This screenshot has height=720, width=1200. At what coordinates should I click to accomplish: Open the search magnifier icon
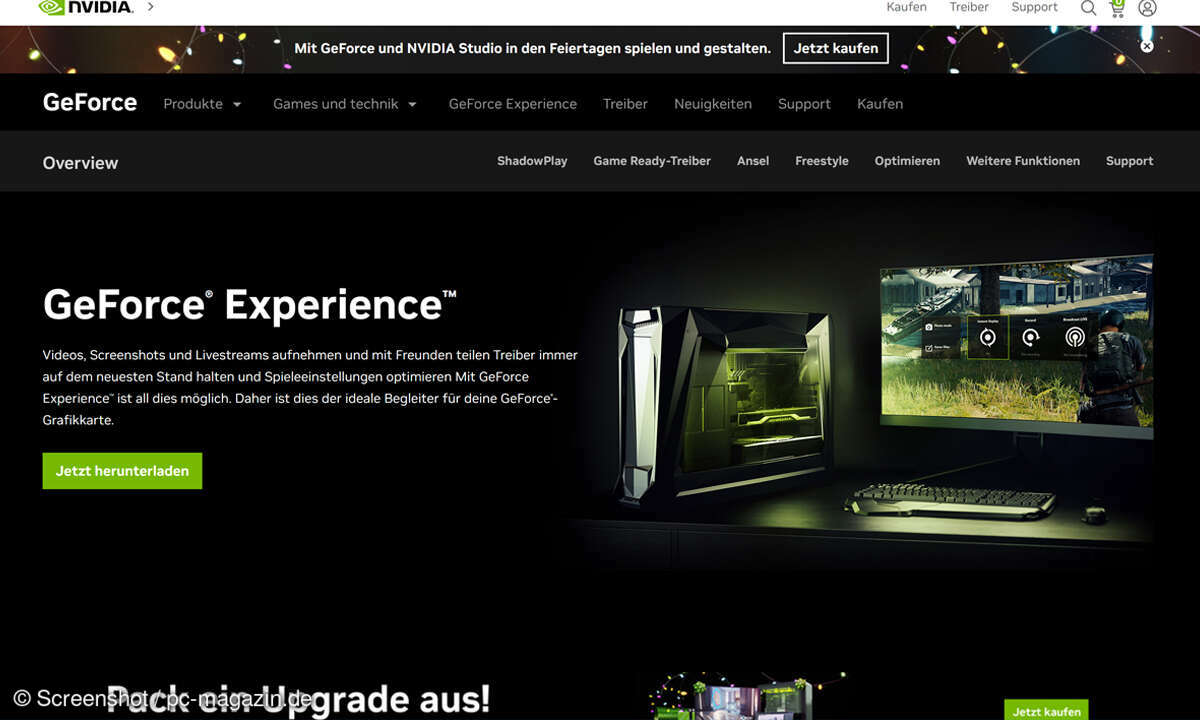coord(1088,8)
